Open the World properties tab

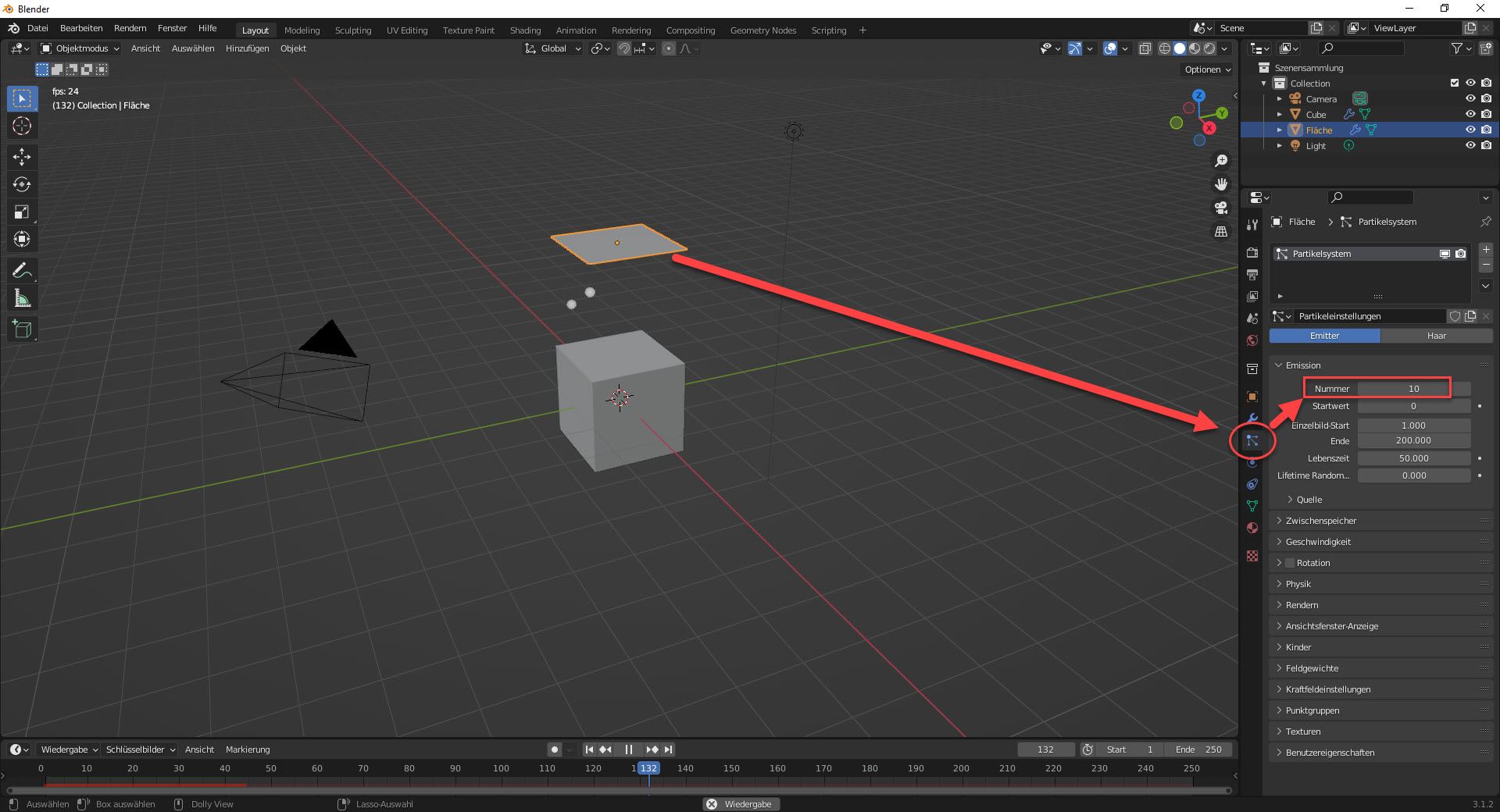tap(1252, 340)
